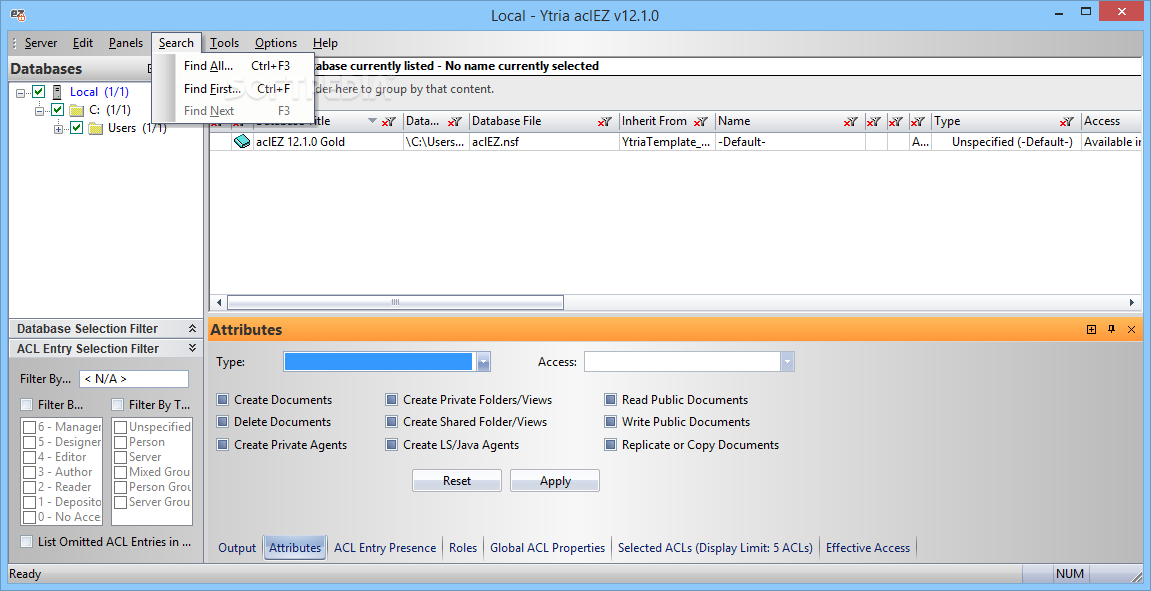Click the filter icon above the 'A...' cell
This screenshot has height=591, width=1151.
(918, 122)
